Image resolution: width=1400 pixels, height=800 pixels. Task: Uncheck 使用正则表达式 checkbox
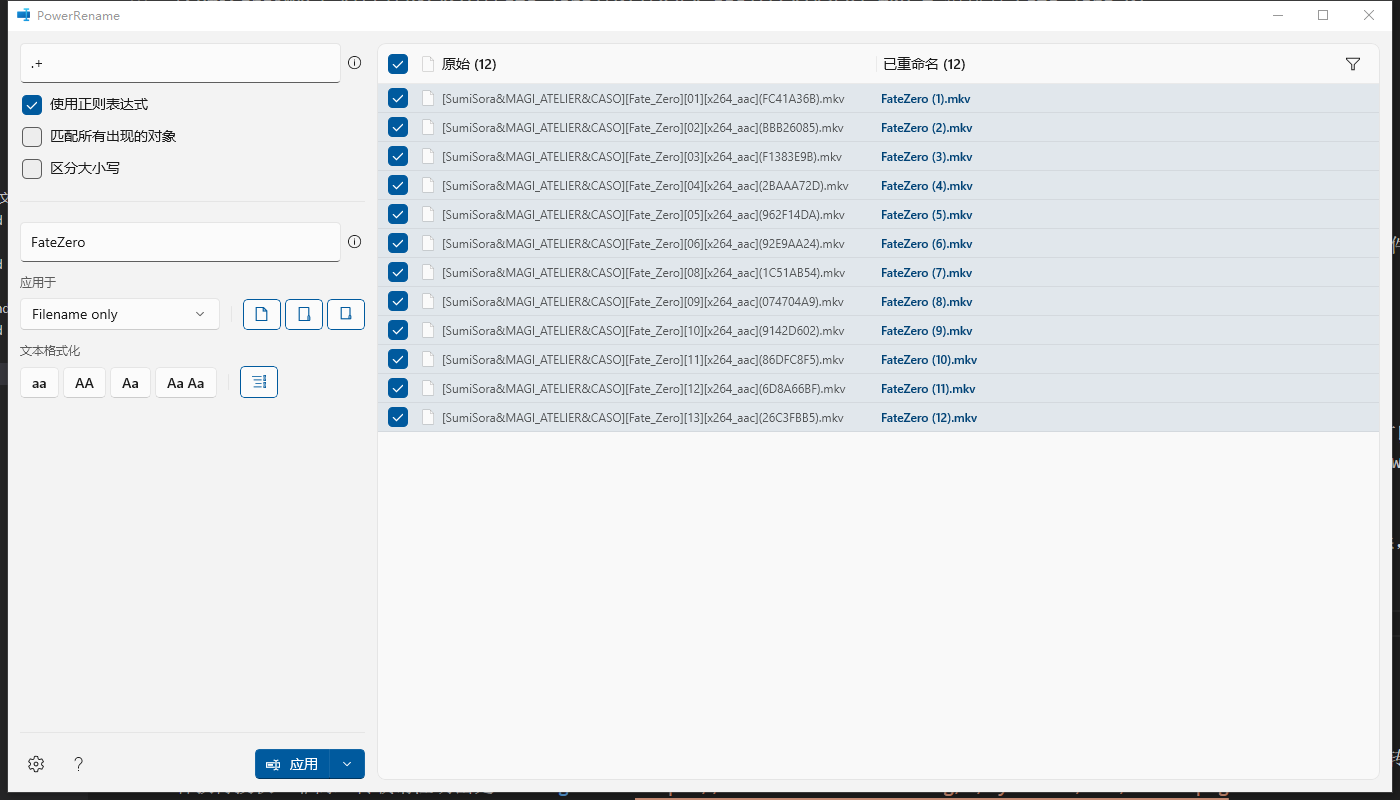coord(32,105)
